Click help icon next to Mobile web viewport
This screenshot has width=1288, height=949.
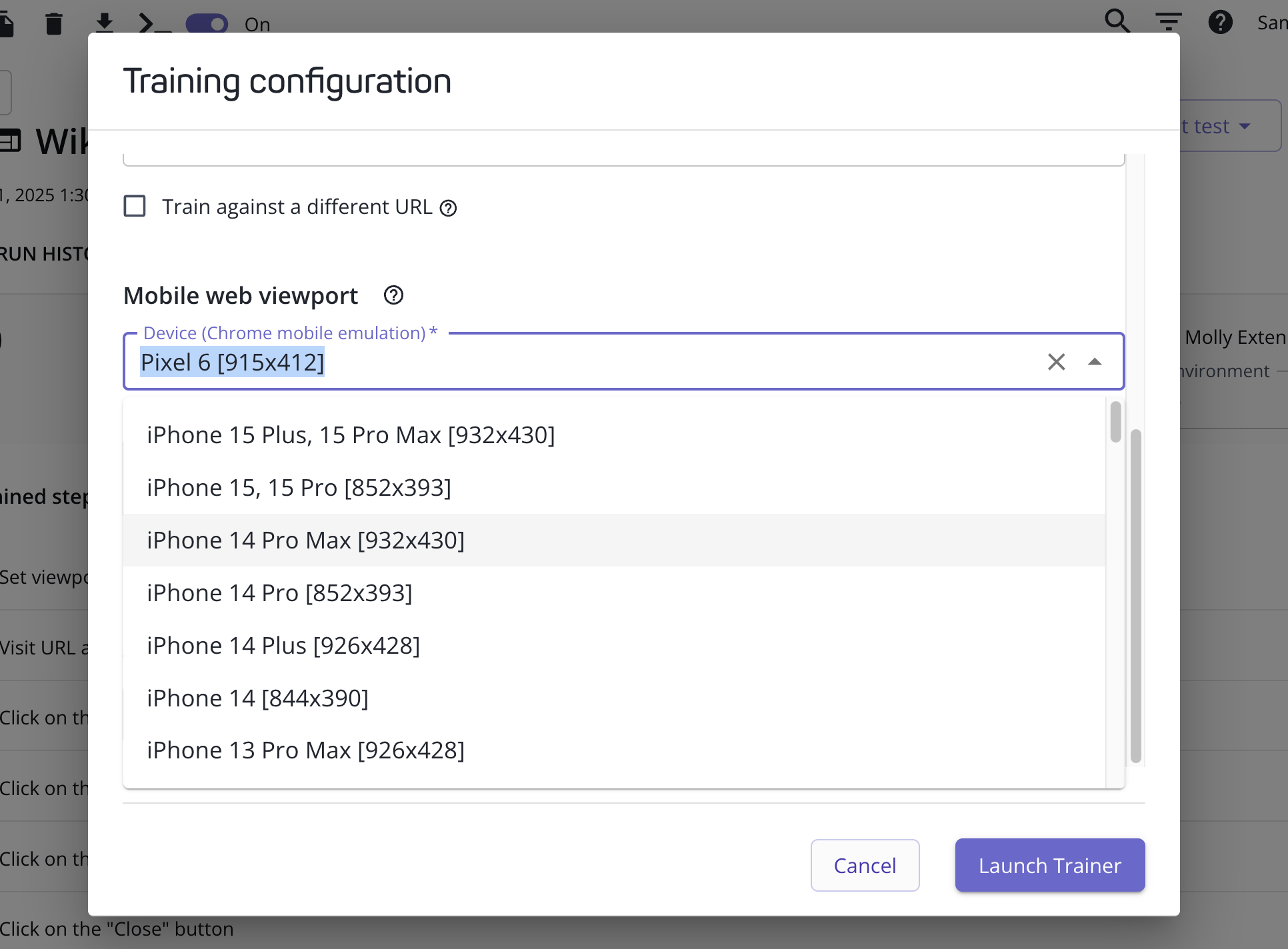(393, 295)
